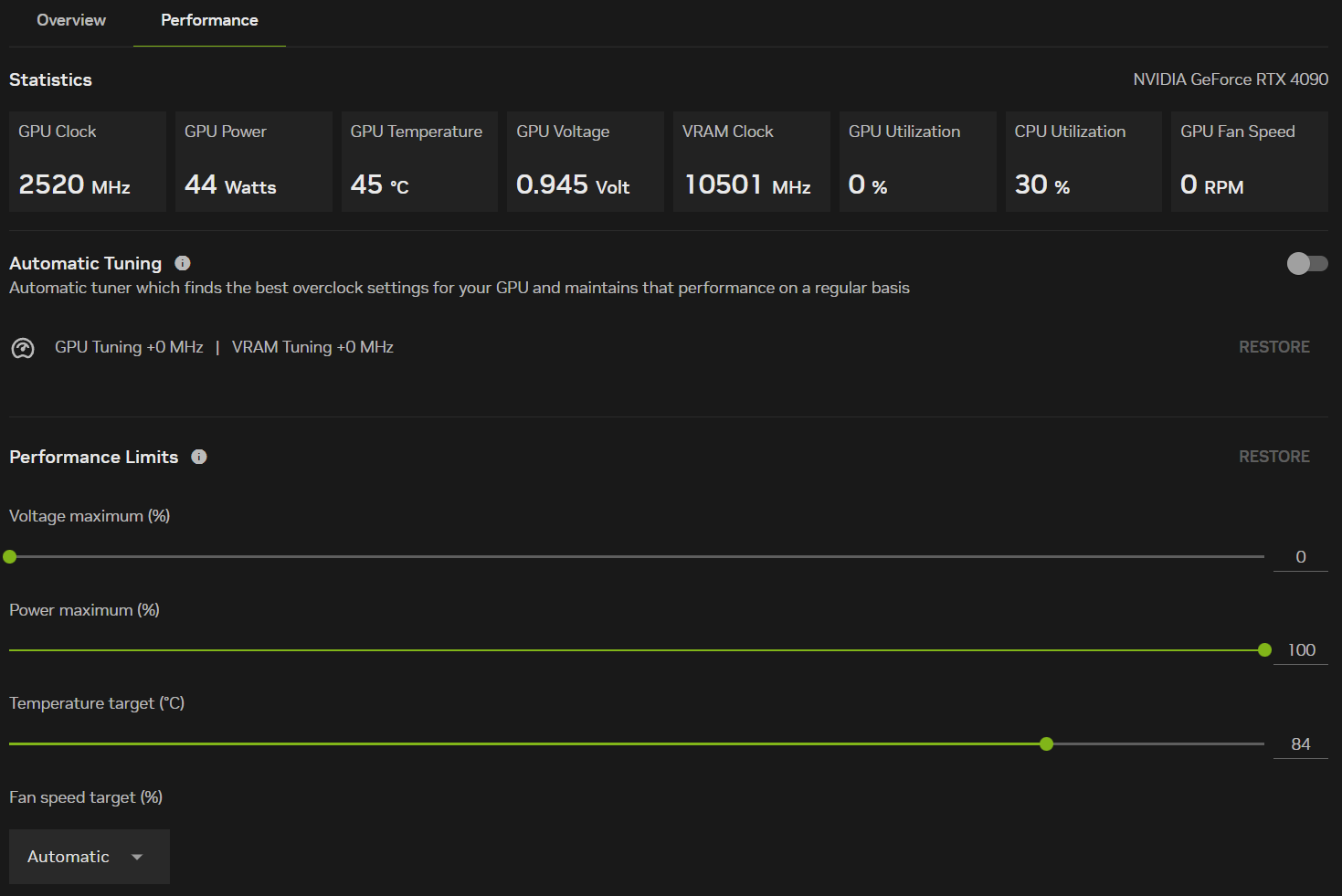The height and width of the screenshot is (896, 1342).
Task: Open the Performance Limits info icon
Action: coord(199,457)
